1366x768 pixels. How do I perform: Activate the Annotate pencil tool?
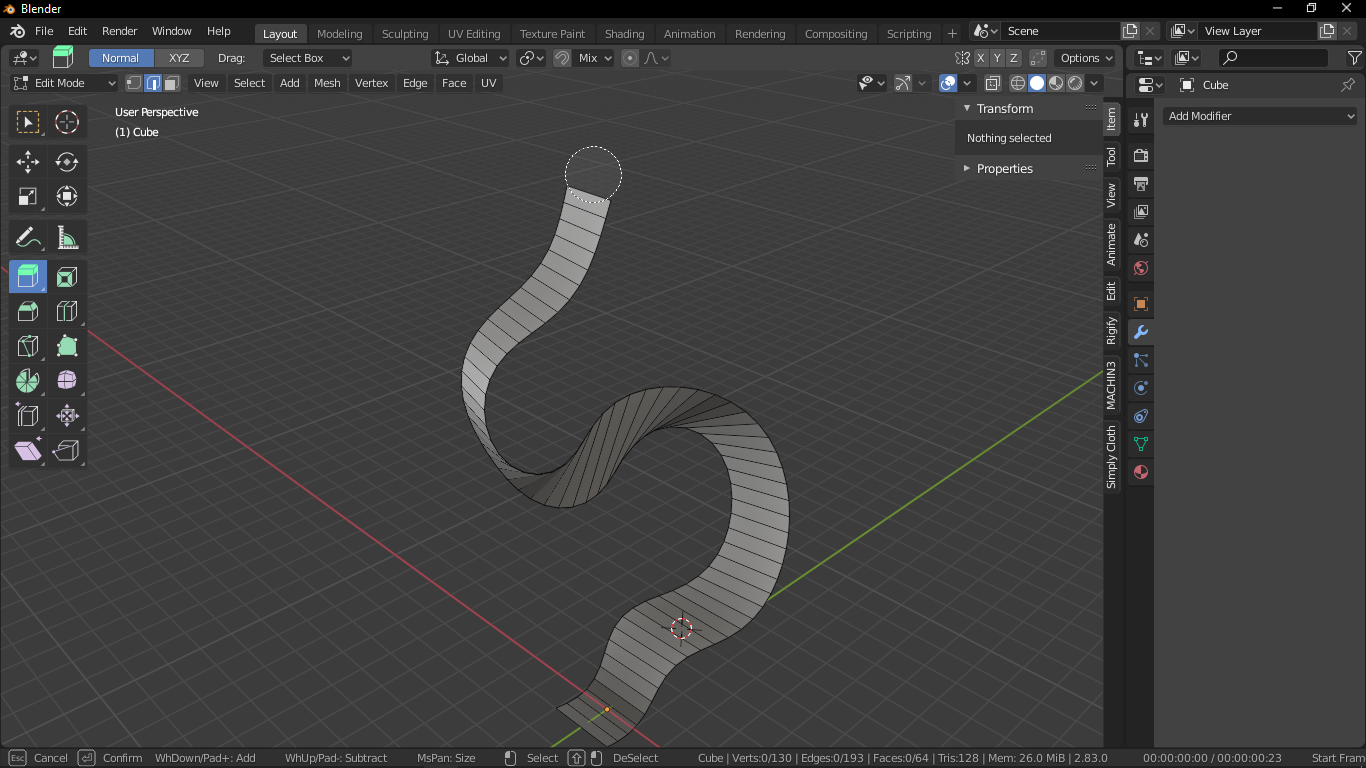pyautogui.click(x=28, y=237)
